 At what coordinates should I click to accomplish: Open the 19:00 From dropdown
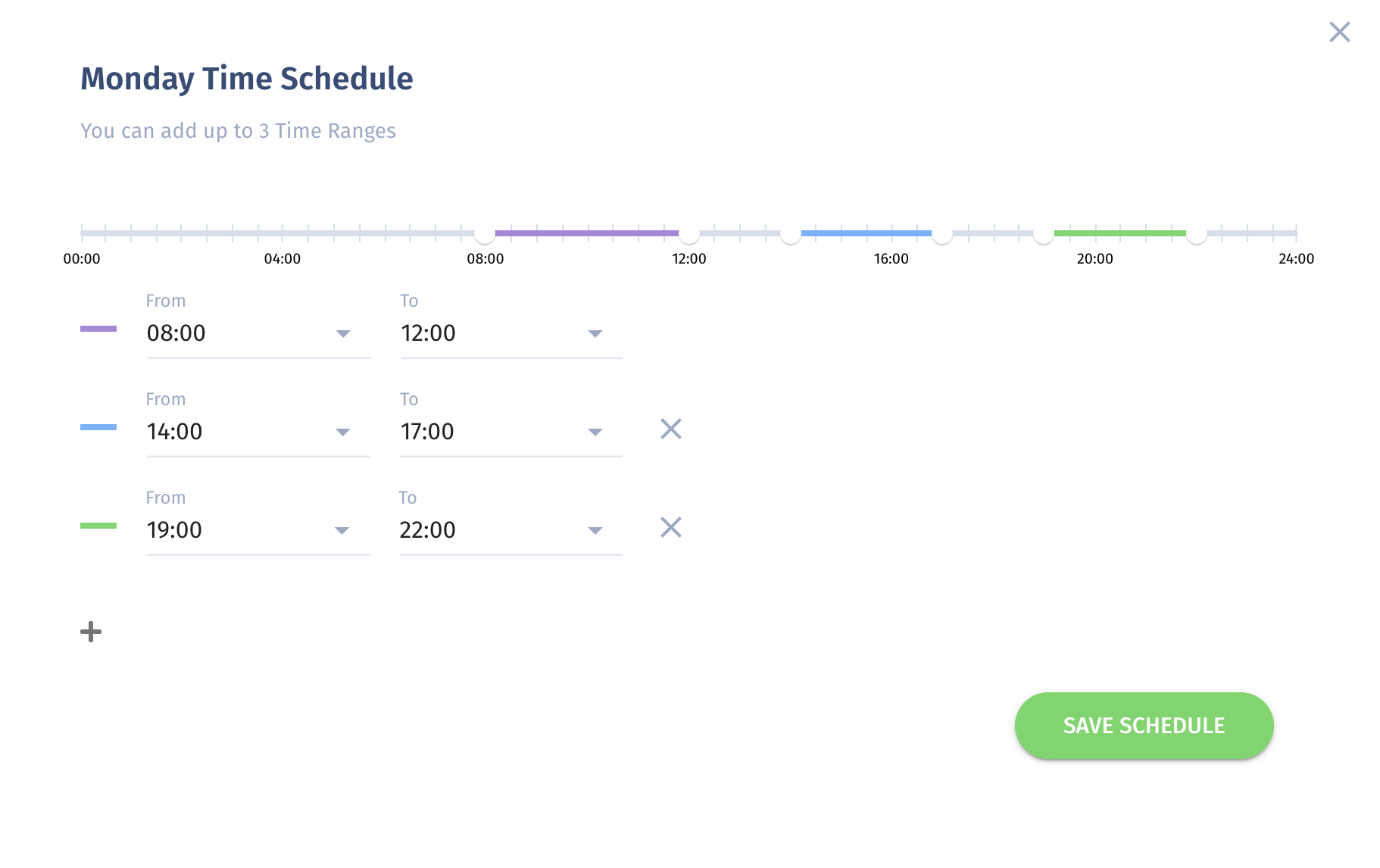(258, 530)
